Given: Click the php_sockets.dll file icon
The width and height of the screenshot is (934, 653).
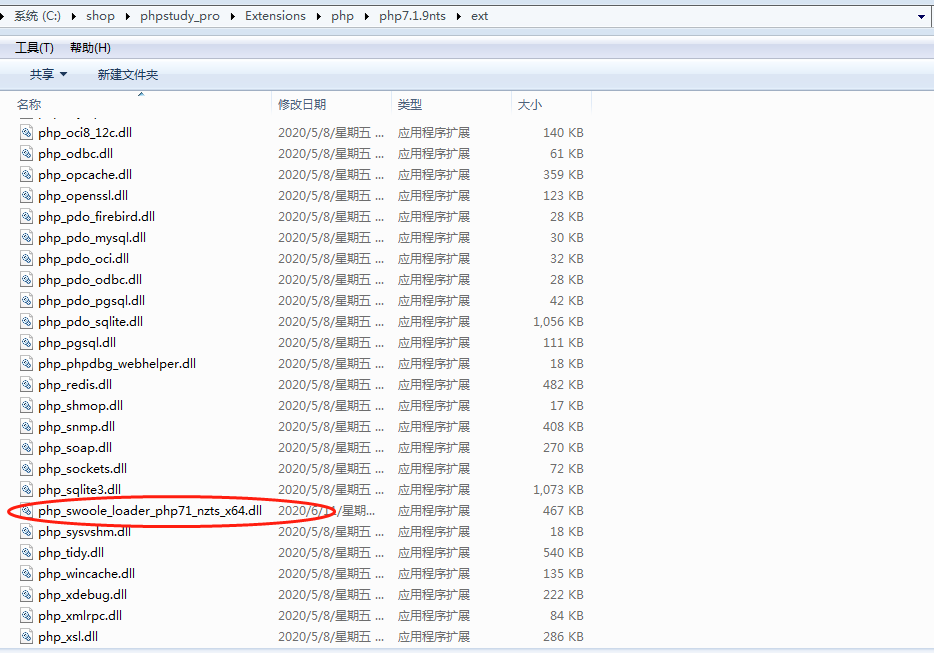Looking at the screenshot, I should point(28,469).
